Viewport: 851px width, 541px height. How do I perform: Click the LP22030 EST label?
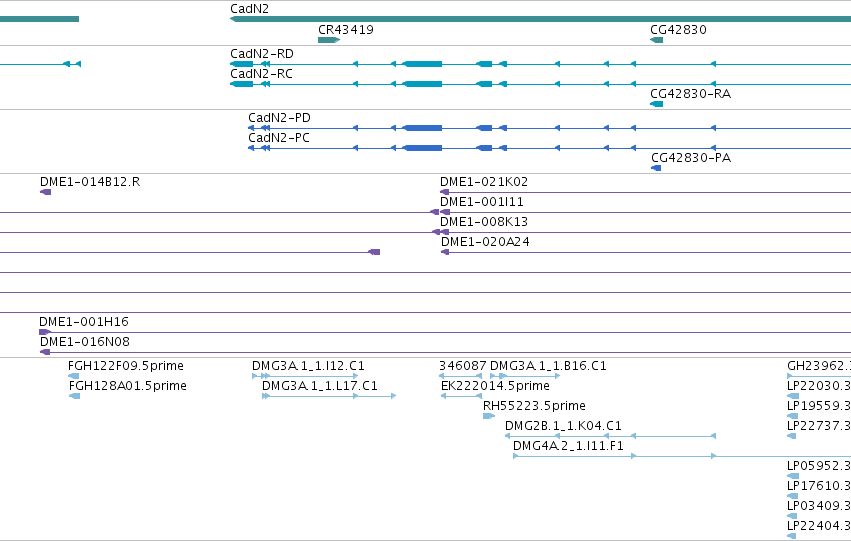pyautogui.click(x=819, y=386)
